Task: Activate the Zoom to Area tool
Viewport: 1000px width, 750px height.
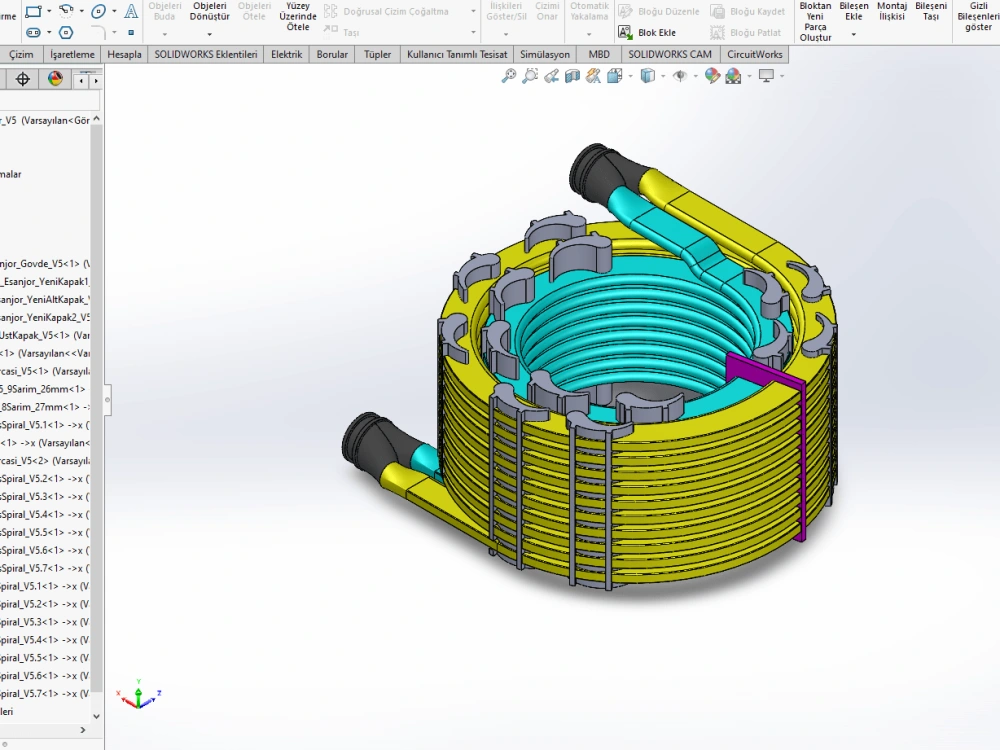Action: click(531, 75)
